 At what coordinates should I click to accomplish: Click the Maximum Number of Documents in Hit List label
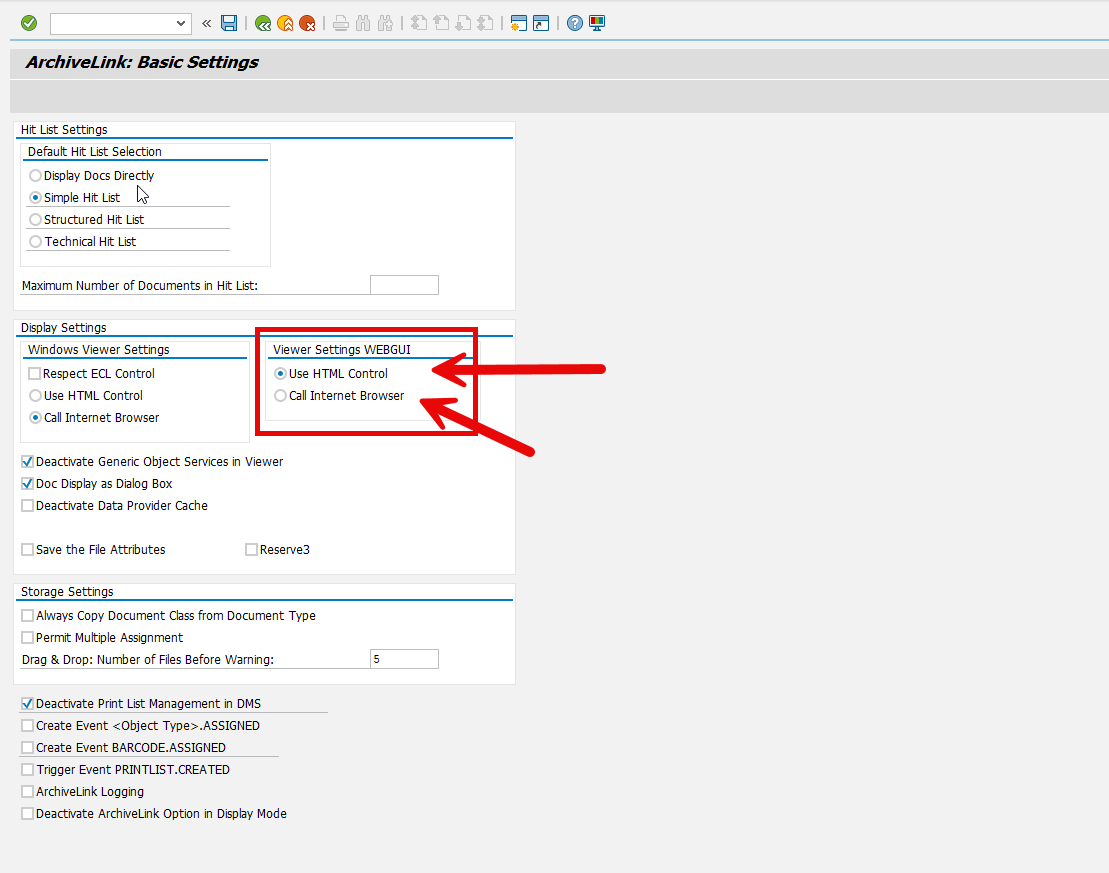[x=140, y=286]
